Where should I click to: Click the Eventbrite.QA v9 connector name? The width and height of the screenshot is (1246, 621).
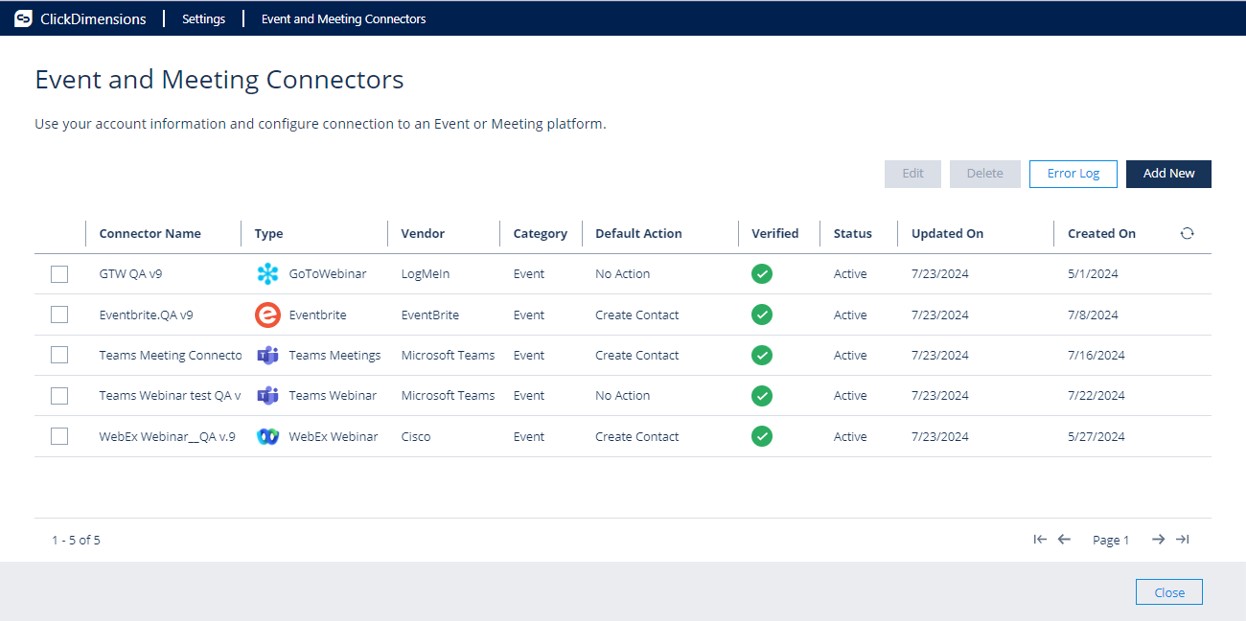tap(146, 315)
